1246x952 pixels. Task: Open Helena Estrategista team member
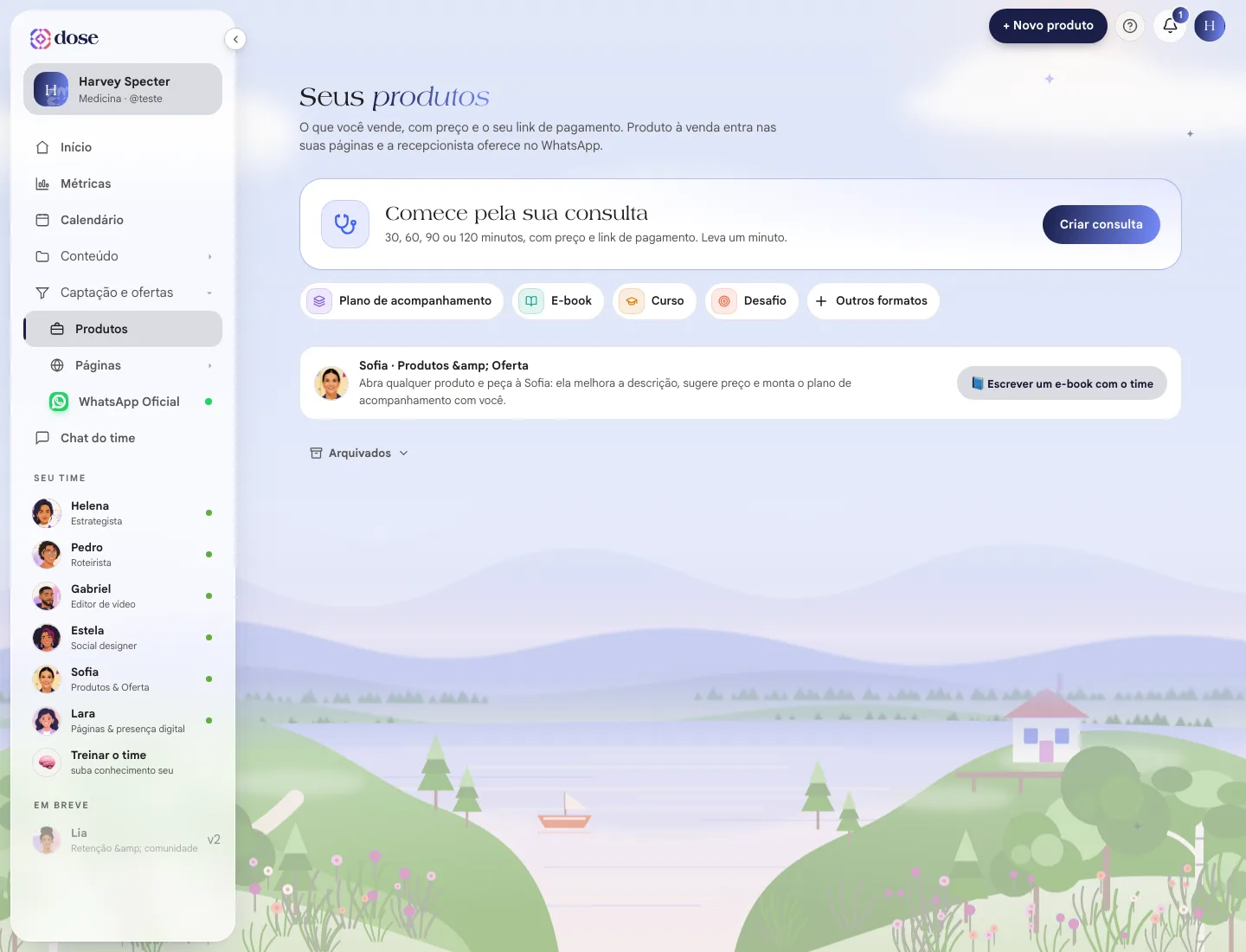(123, 512)
